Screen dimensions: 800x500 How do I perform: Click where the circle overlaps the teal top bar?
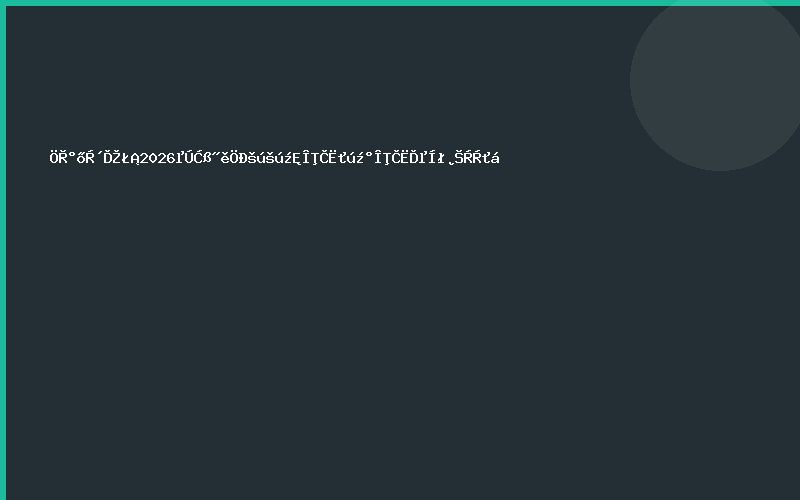tap(720, 3)
